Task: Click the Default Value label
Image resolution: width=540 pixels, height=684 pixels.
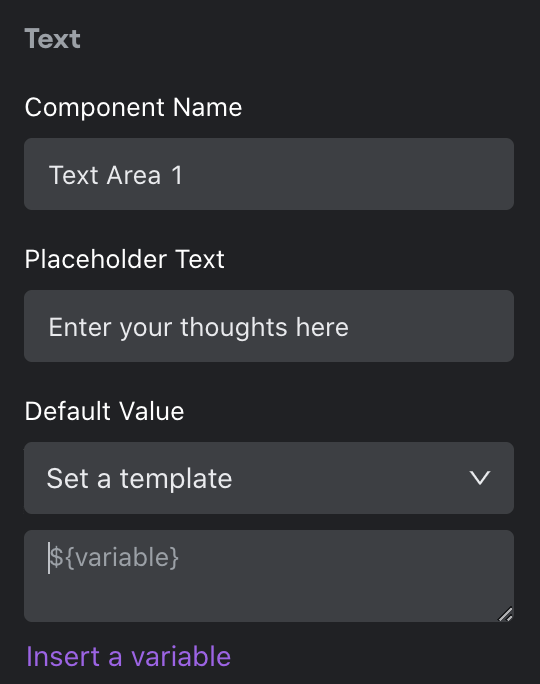Action: (x=104, y=411)
